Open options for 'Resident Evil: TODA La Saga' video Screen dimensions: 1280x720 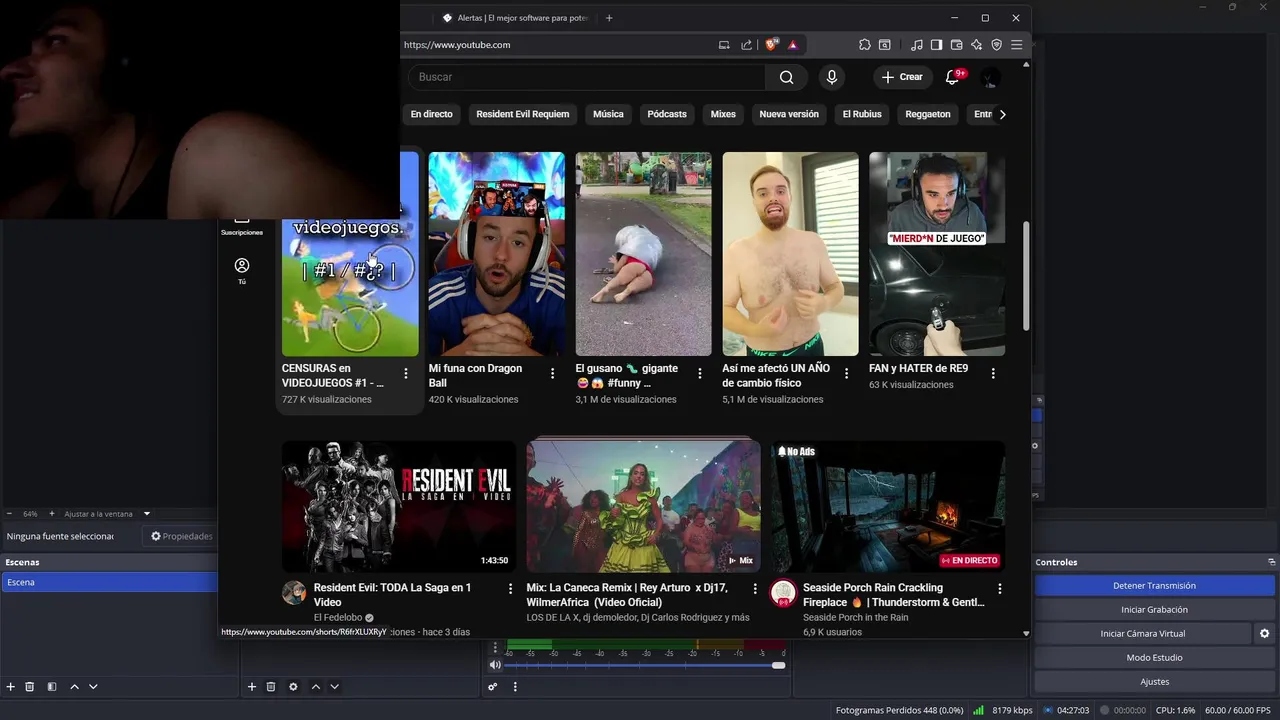(510, 589)
